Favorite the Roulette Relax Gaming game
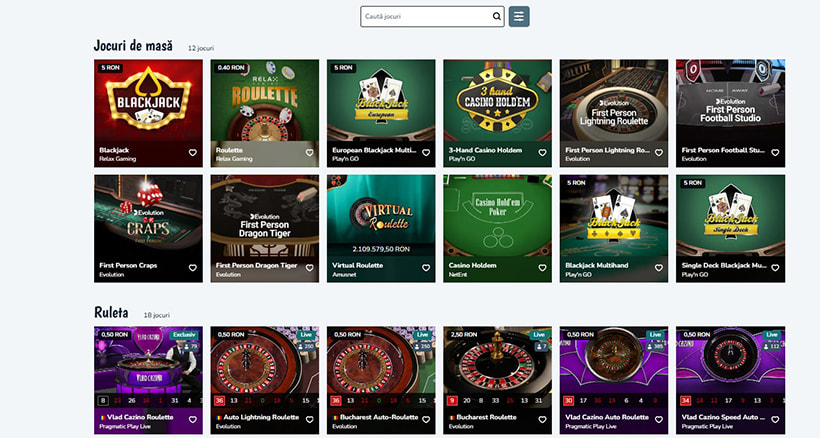This screenshot has width=820, height=438. coord(309,153)
